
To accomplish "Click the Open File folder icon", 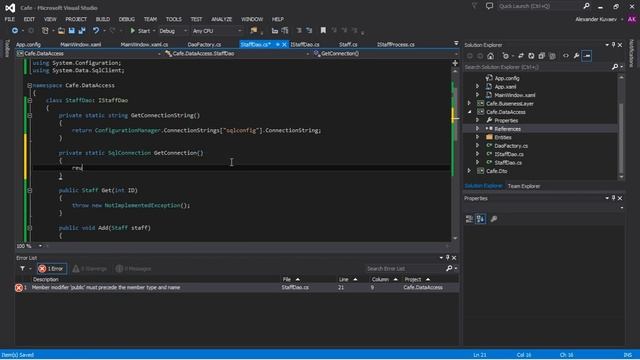I will click(61, 31).
